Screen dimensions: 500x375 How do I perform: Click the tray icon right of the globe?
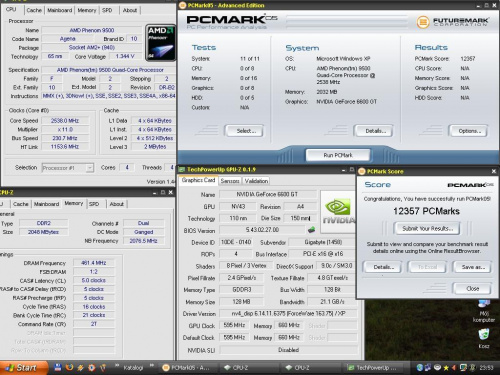coord(428,367)
